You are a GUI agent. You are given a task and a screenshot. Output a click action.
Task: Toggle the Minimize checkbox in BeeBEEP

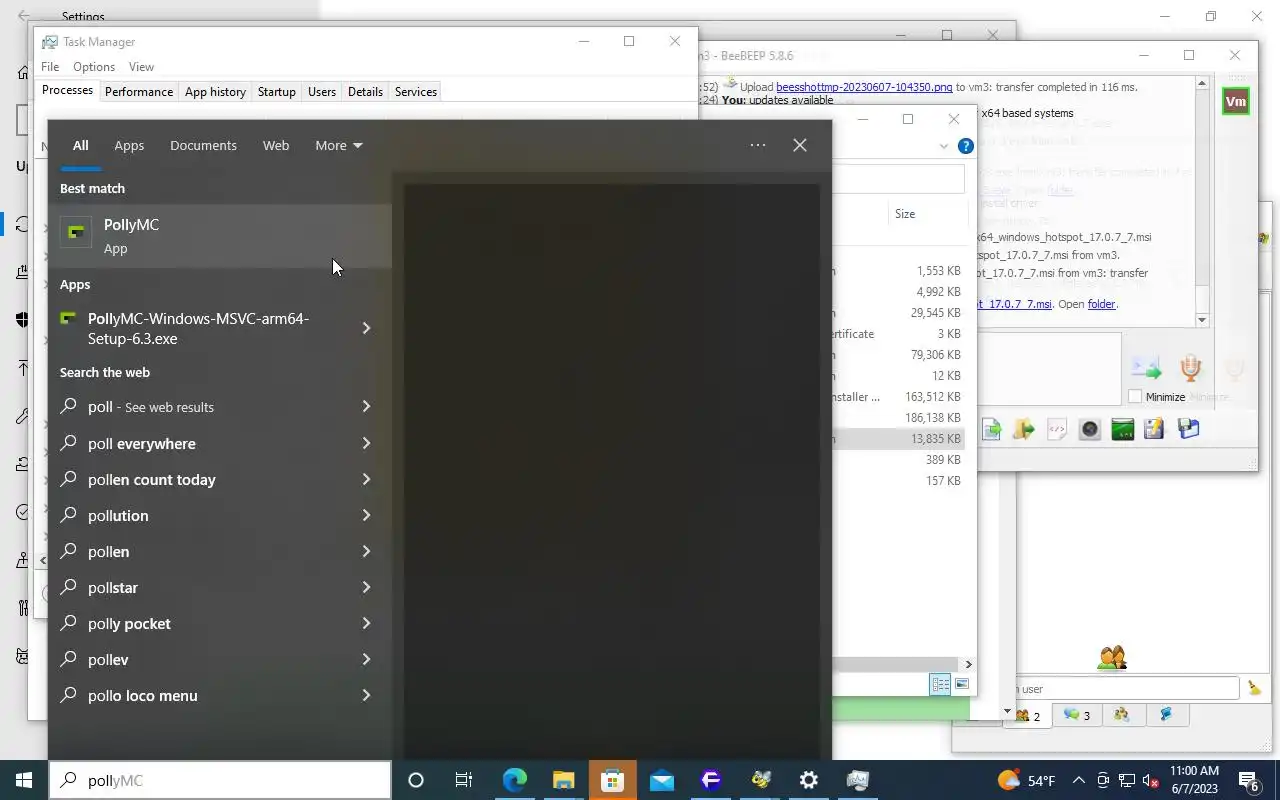(x=1135, y=396)
